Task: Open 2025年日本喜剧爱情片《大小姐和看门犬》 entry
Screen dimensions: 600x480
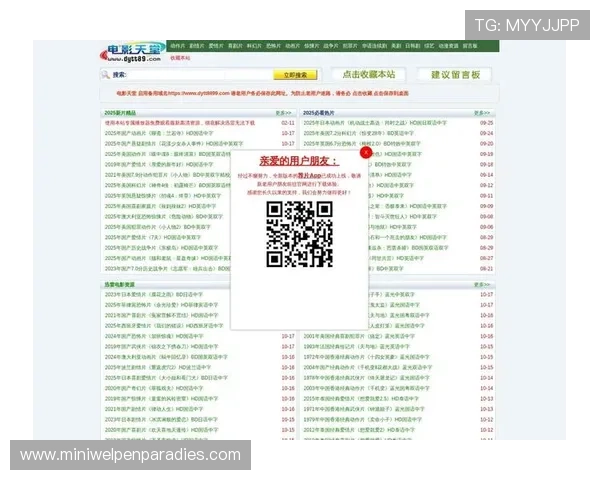Action: pos(166,378)
